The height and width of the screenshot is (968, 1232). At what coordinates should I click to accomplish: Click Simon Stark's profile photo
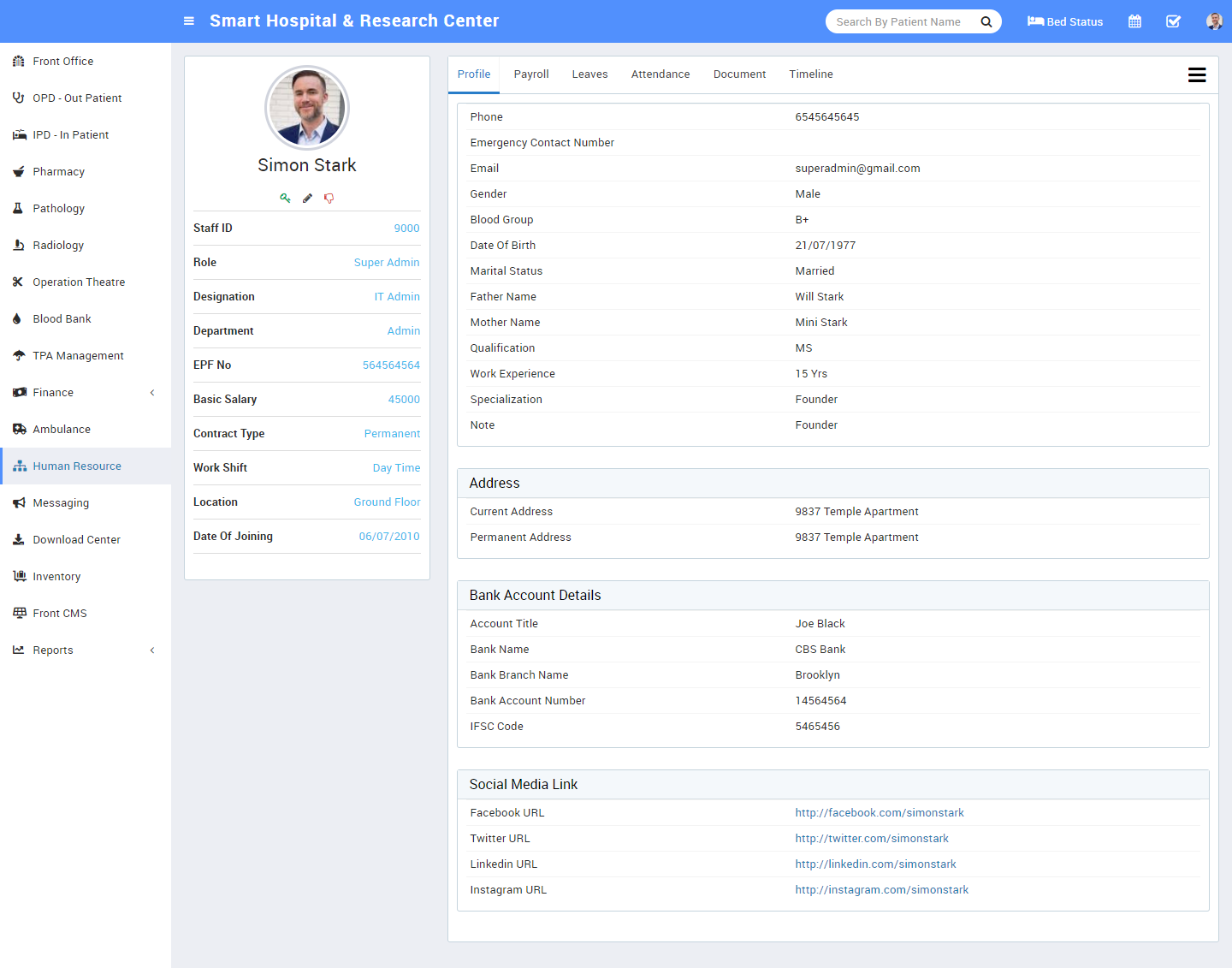coord(307,108)
